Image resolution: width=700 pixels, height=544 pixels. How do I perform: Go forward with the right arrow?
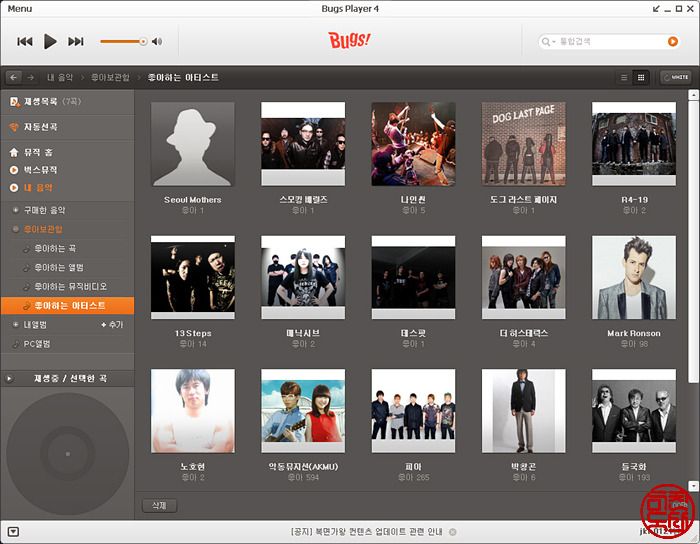click(30, 77)
